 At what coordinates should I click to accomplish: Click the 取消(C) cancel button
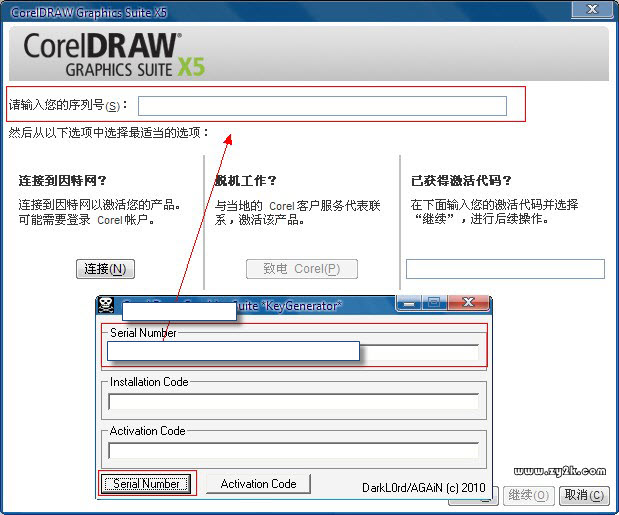pos(584,495)
